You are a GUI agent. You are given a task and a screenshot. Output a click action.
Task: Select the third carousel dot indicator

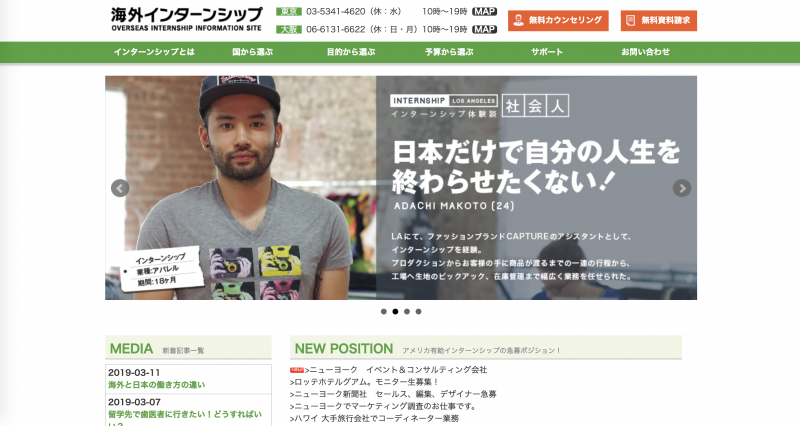click(407, 311)
